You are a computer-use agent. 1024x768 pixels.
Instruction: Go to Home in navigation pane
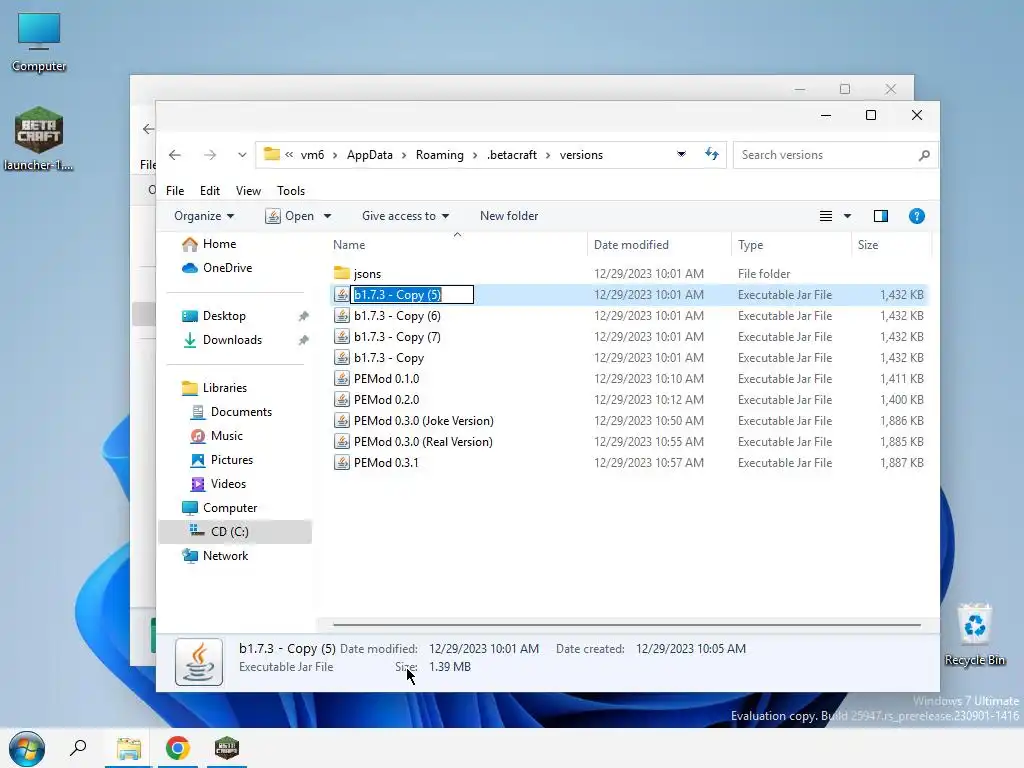[x=219, y=244]
